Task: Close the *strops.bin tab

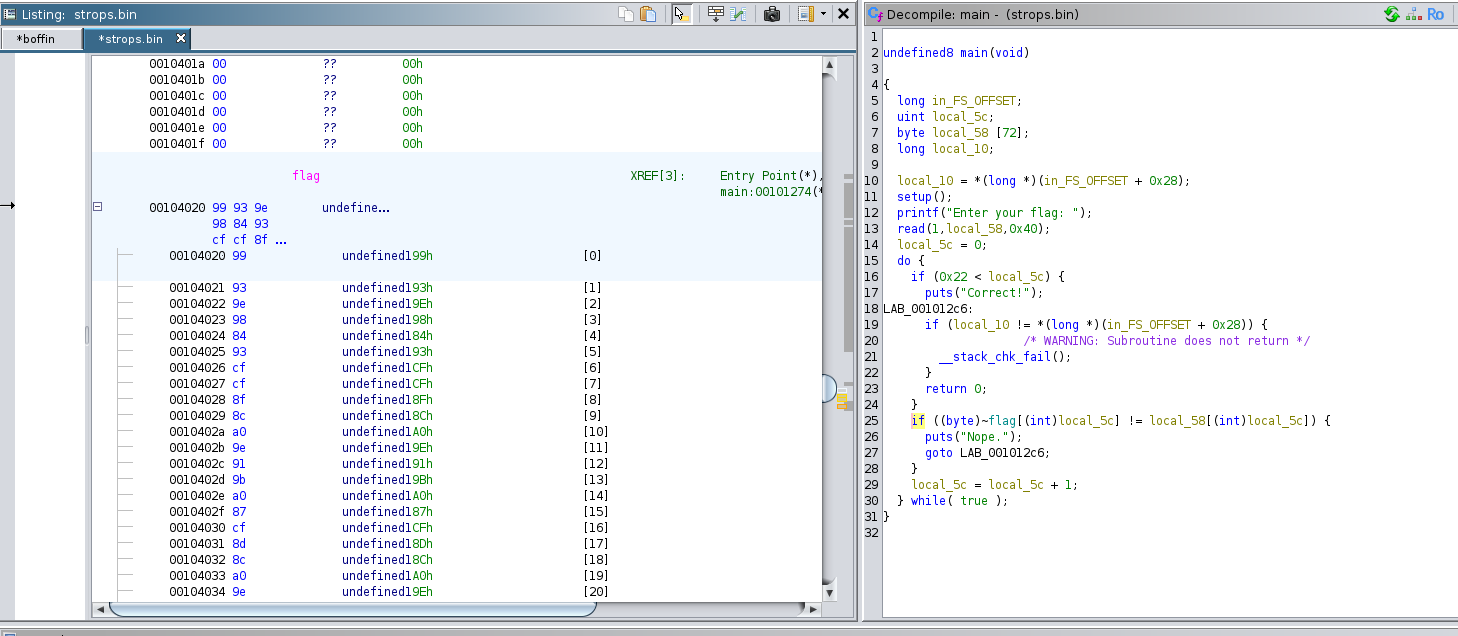Action: tap(181, 38)
